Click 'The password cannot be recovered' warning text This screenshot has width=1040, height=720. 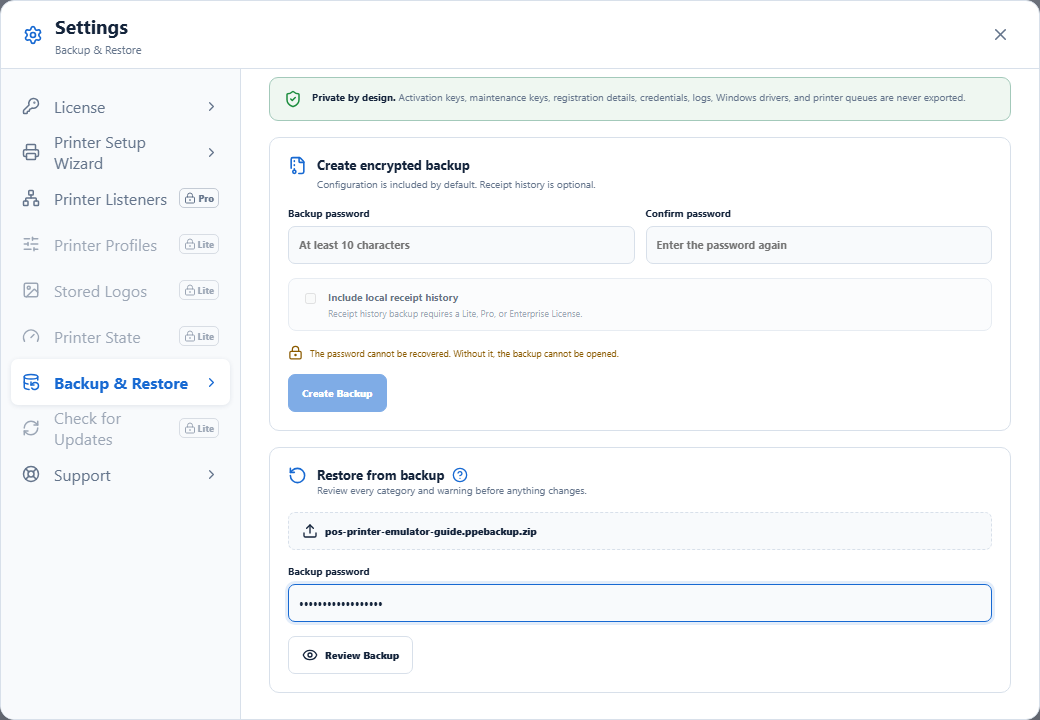[464, 354]
